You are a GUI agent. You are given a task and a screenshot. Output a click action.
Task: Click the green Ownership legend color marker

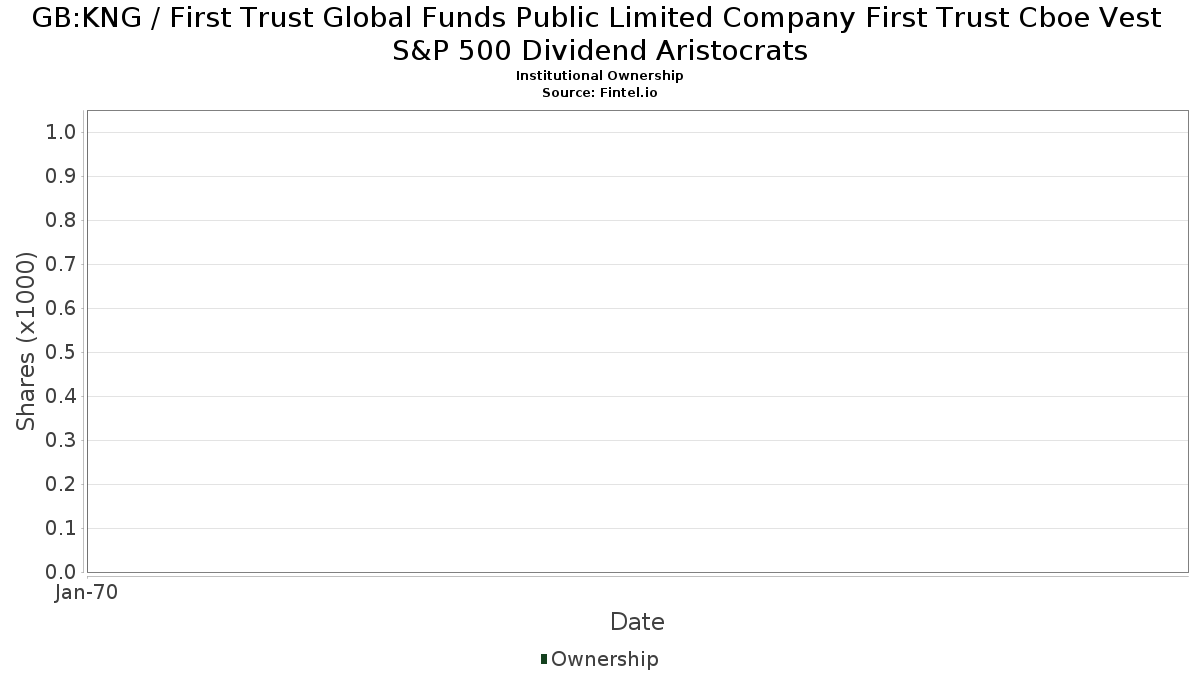click(544, 659)
